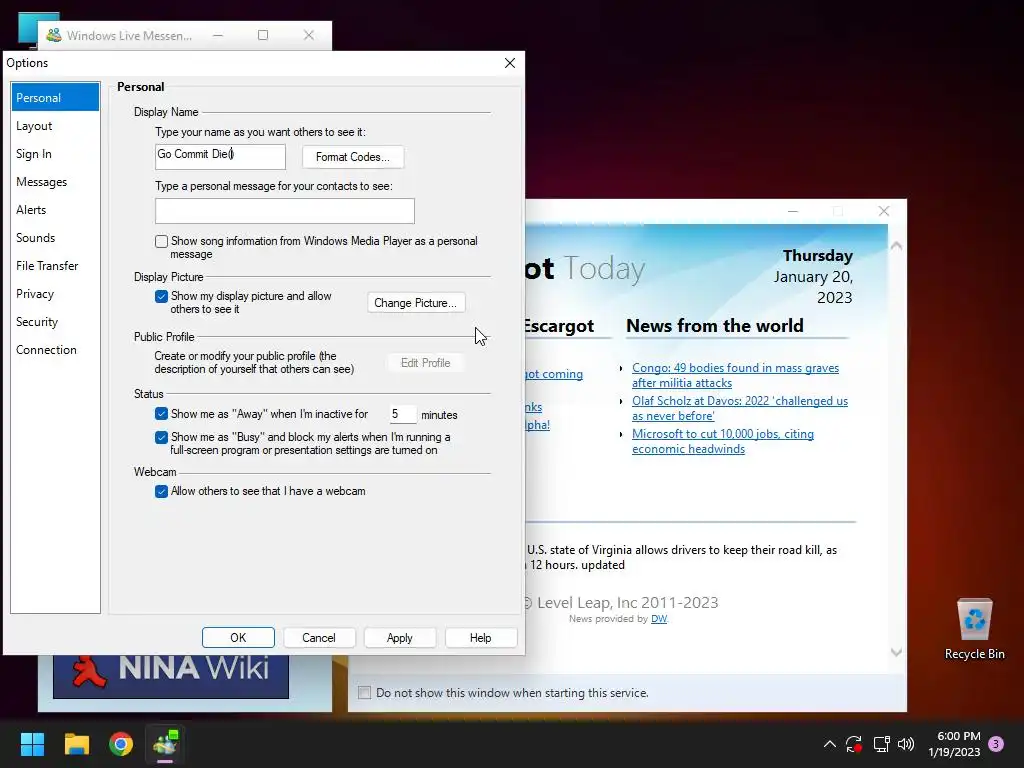Maximize the Windows Live Messenger window
Image resolution: width=1024 pixels, height=768 pixels.
click(263, 35)
